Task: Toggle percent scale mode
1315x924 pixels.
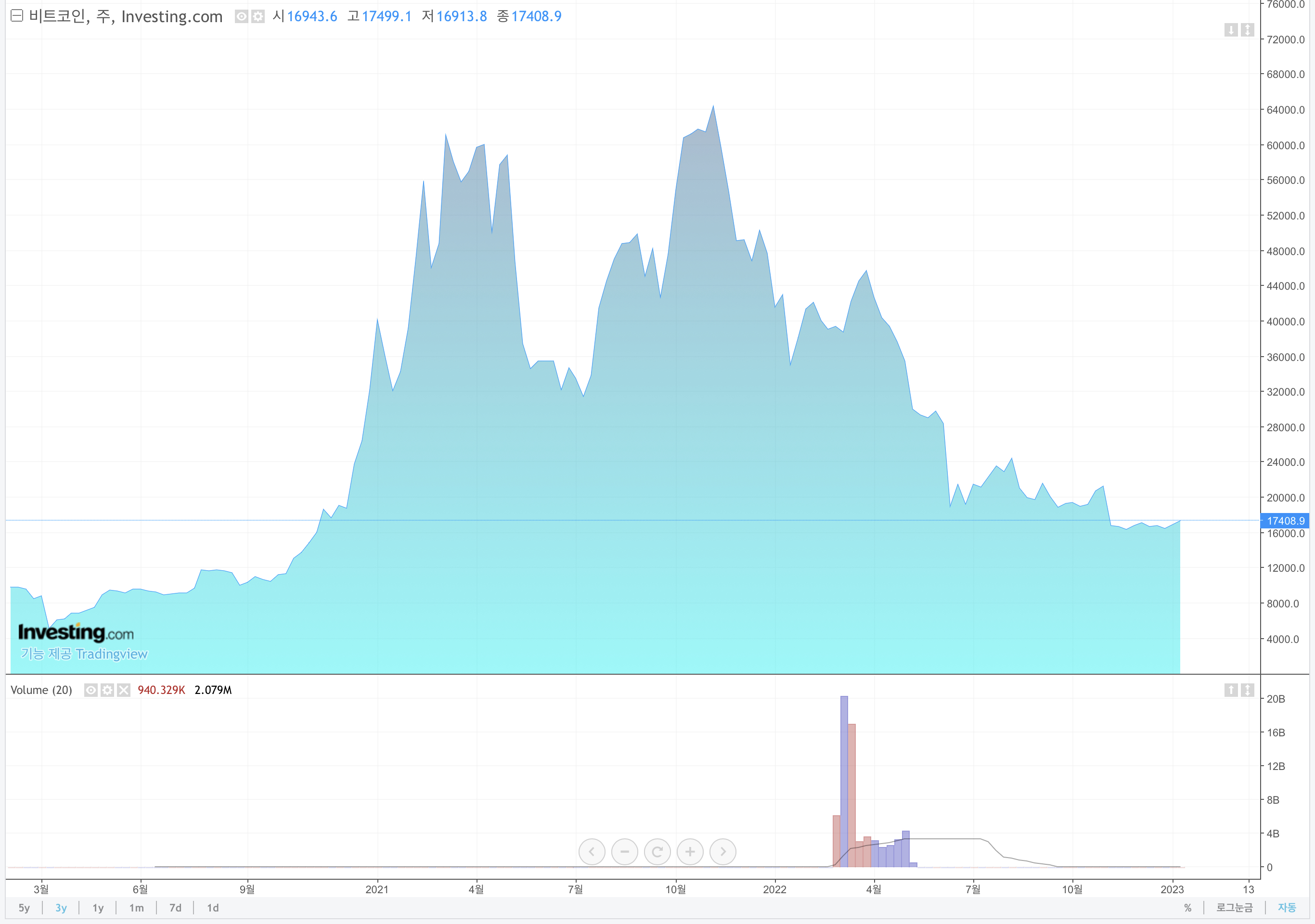Action: tap(1187, 908)
